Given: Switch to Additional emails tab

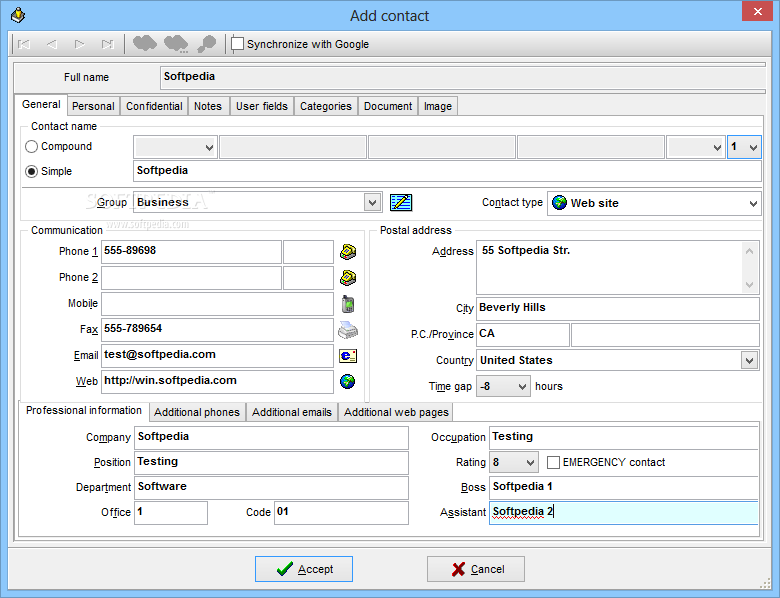Looking at the screenshot, I should 292,412.
